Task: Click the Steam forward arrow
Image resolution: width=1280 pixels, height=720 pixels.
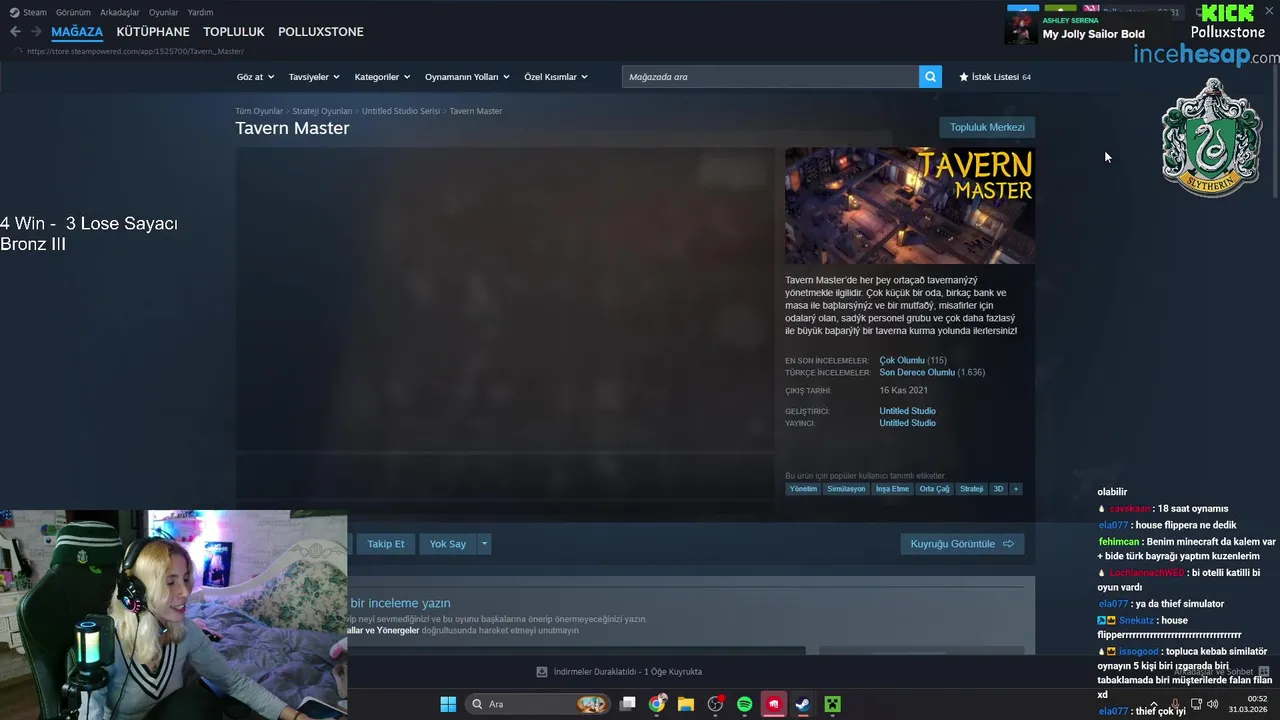Action: 36,32
